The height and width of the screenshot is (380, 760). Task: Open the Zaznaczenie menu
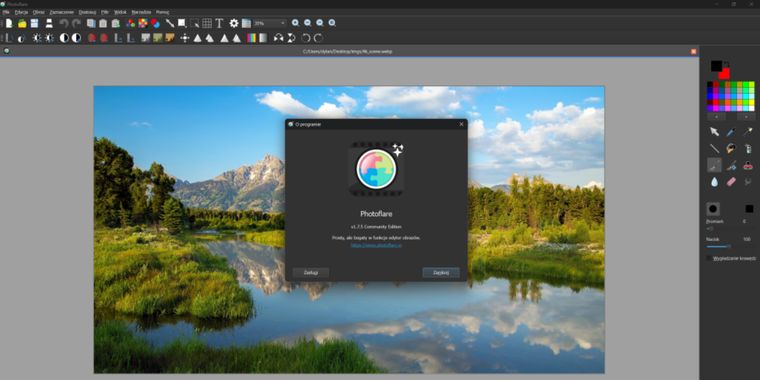pos(62,12)
